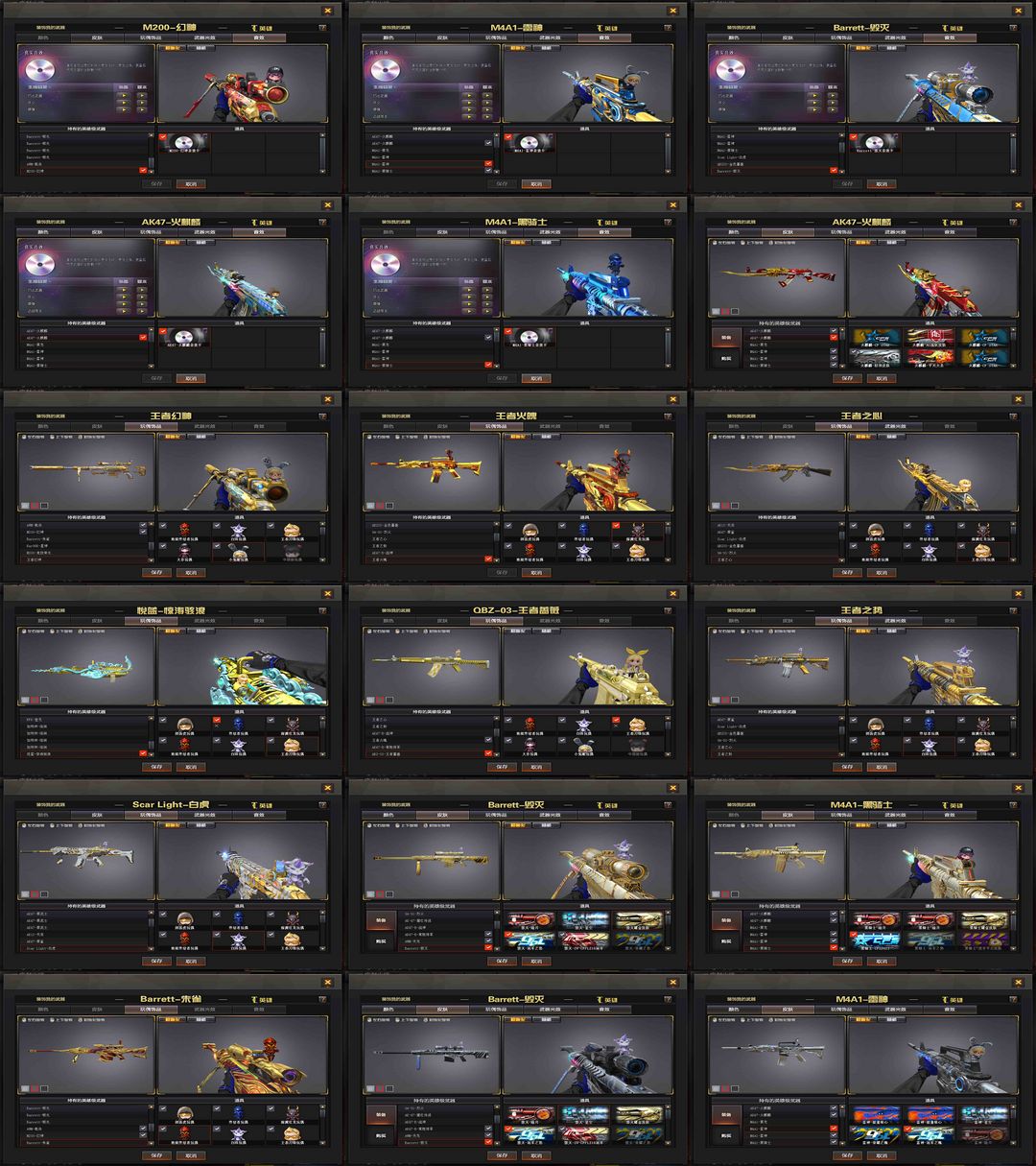Click weapon list scroll-down arrow in M200-幻神 panel

coord(152,172)
